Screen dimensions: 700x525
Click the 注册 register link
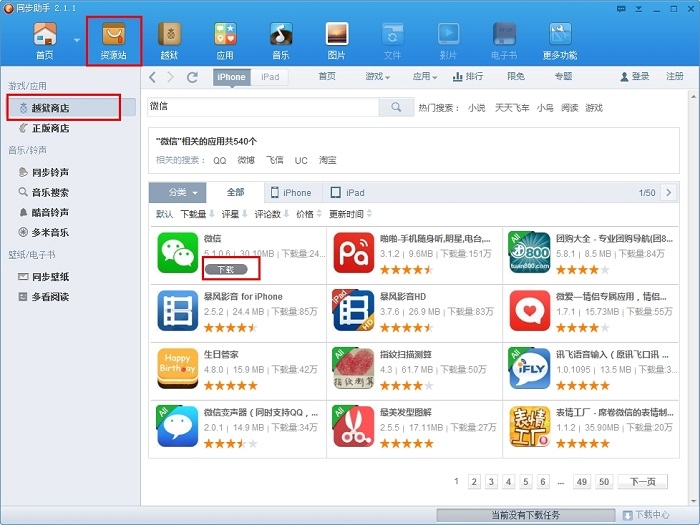(675, 76)
